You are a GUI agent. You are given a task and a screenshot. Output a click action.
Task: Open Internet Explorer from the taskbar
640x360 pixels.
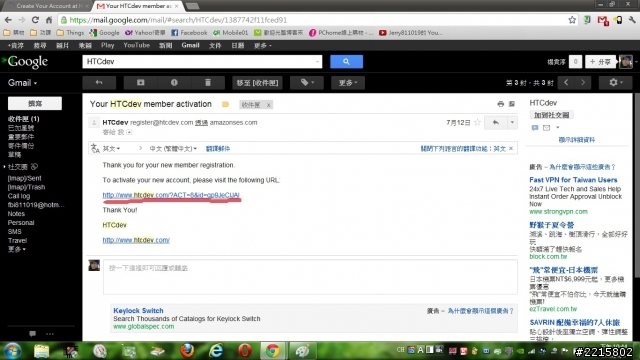216,351
